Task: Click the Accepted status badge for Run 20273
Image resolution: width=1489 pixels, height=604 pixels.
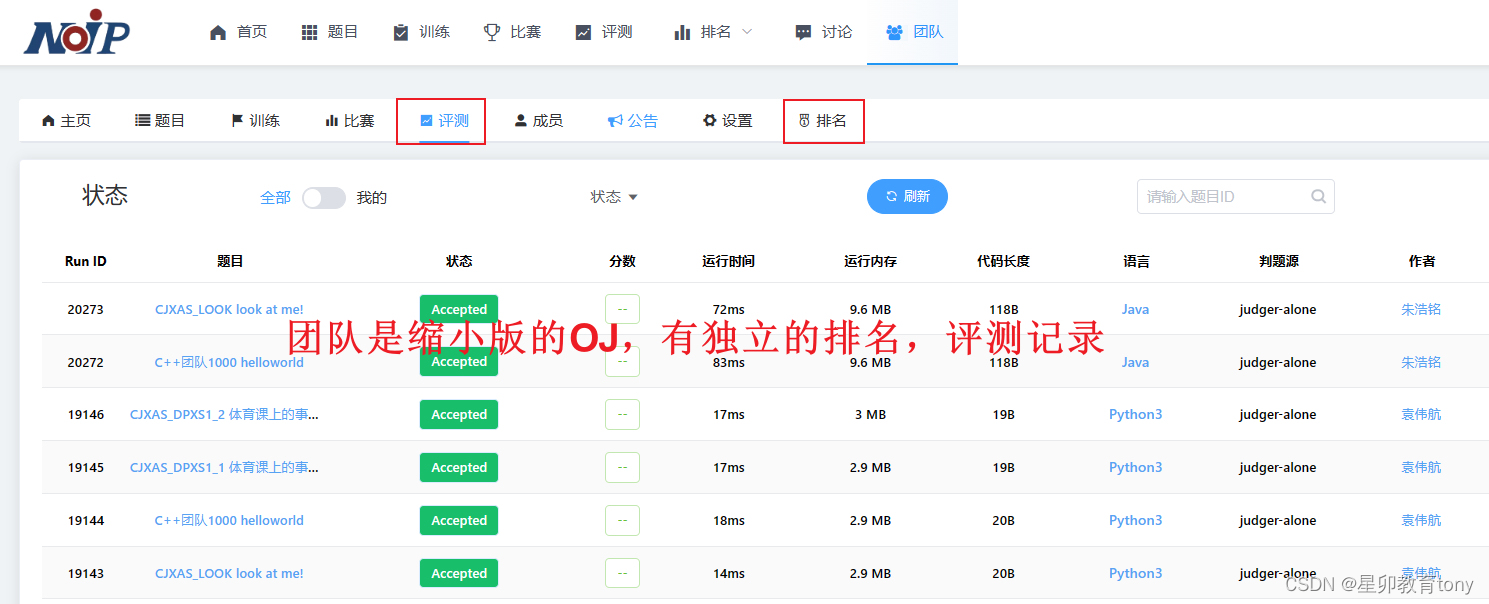Action: click(x=458, y=309)
